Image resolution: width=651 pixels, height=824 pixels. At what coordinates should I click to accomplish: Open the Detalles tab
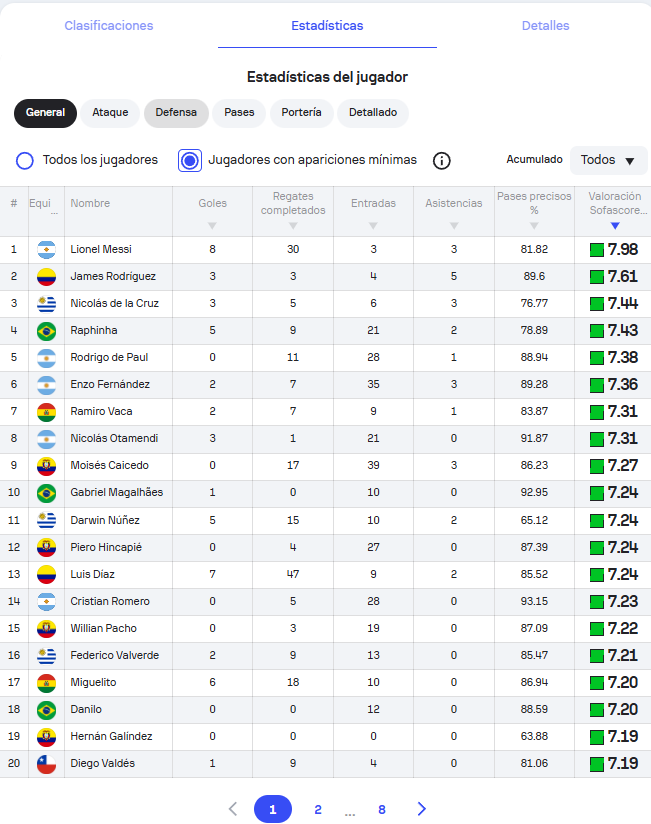tap(545, 25)
